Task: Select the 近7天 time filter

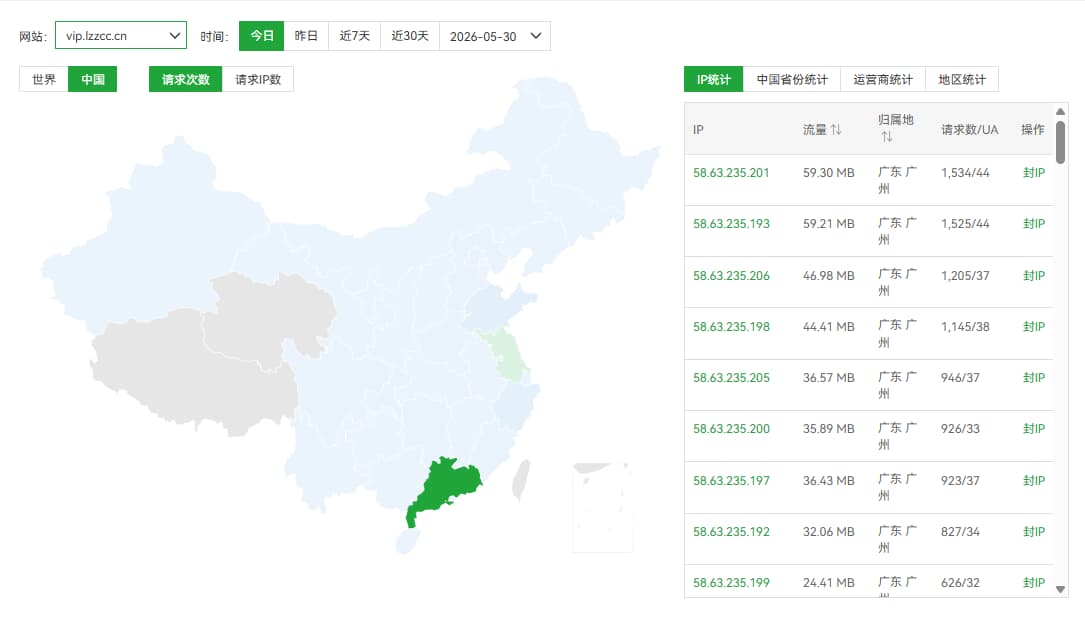Action: coord(354,36)
